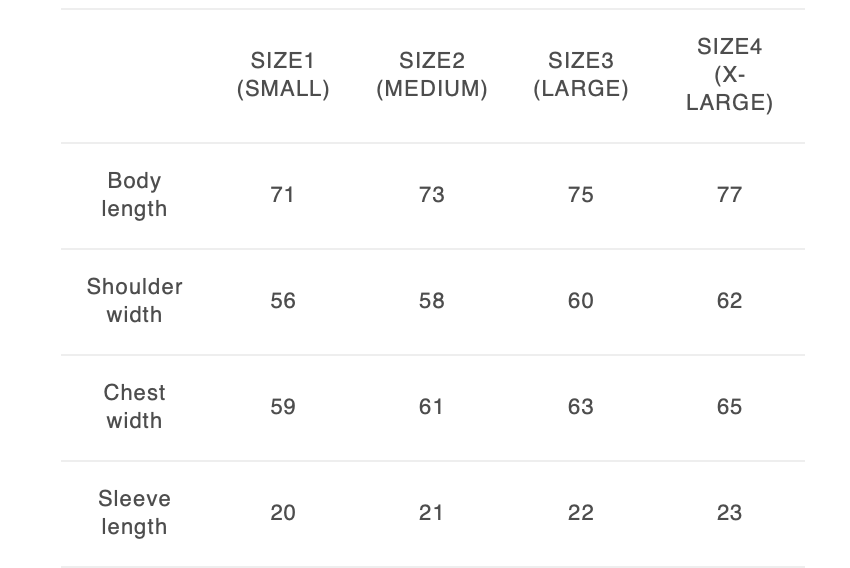Click the Shoulder width row label
This screenshot has width=850, height=568.
pyautogui.click(x=134, y=301)
